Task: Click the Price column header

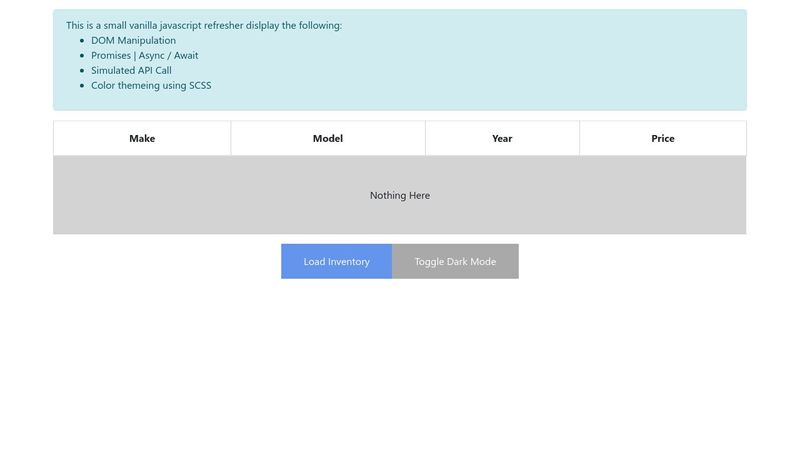Action: [662, 138]
